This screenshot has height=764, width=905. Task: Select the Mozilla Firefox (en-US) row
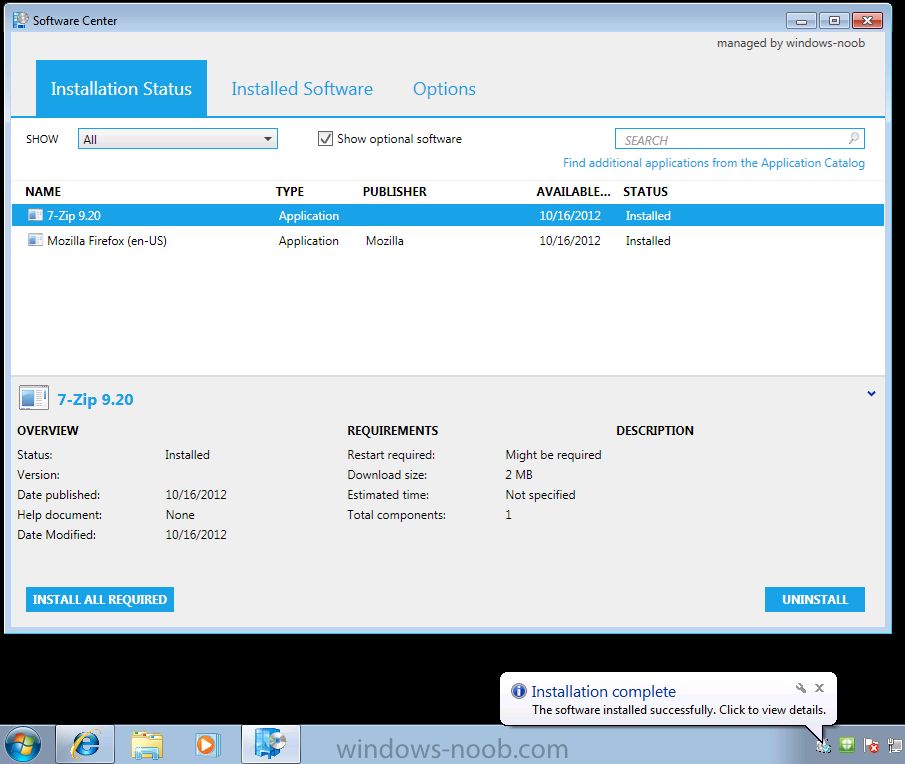point(448,241)
